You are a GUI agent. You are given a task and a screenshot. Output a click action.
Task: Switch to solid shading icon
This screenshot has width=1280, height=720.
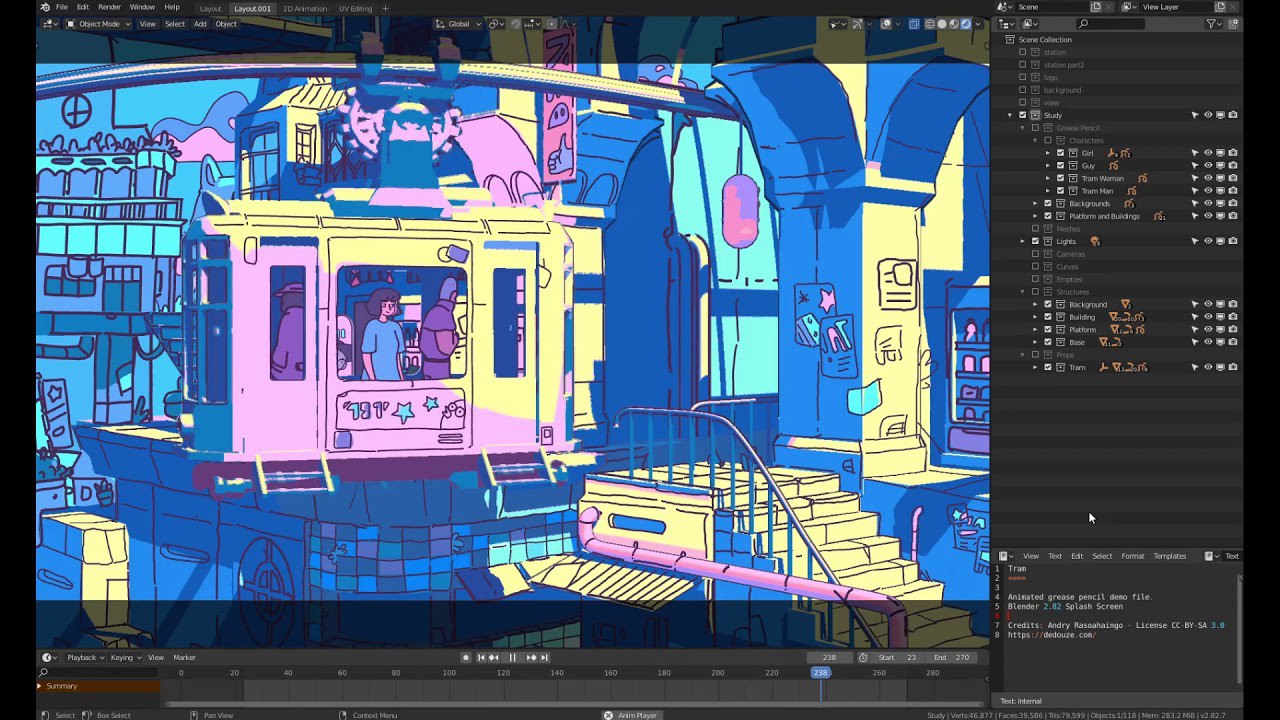(942, 24)
